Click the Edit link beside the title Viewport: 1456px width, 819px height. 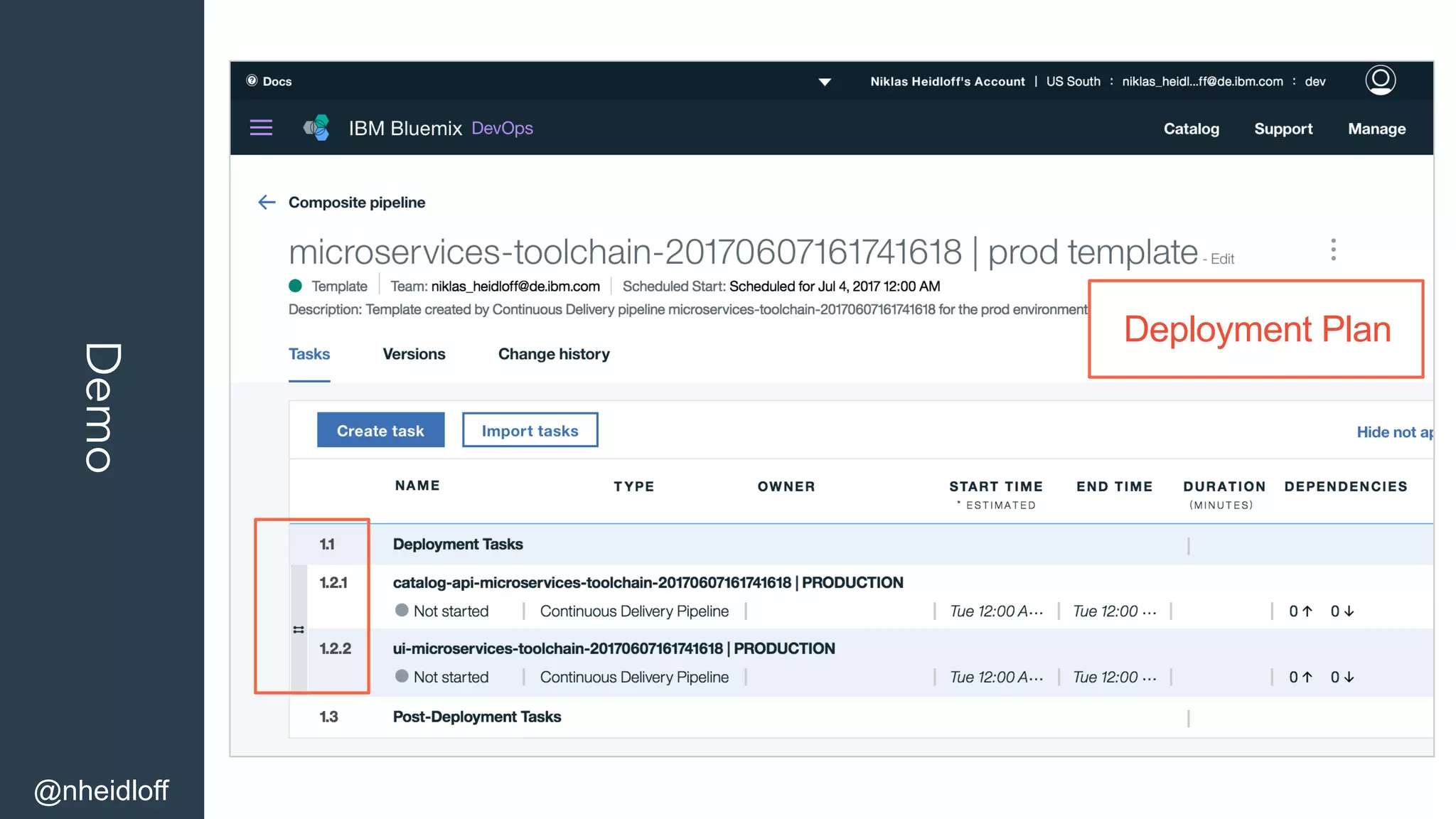point(1222,259)
